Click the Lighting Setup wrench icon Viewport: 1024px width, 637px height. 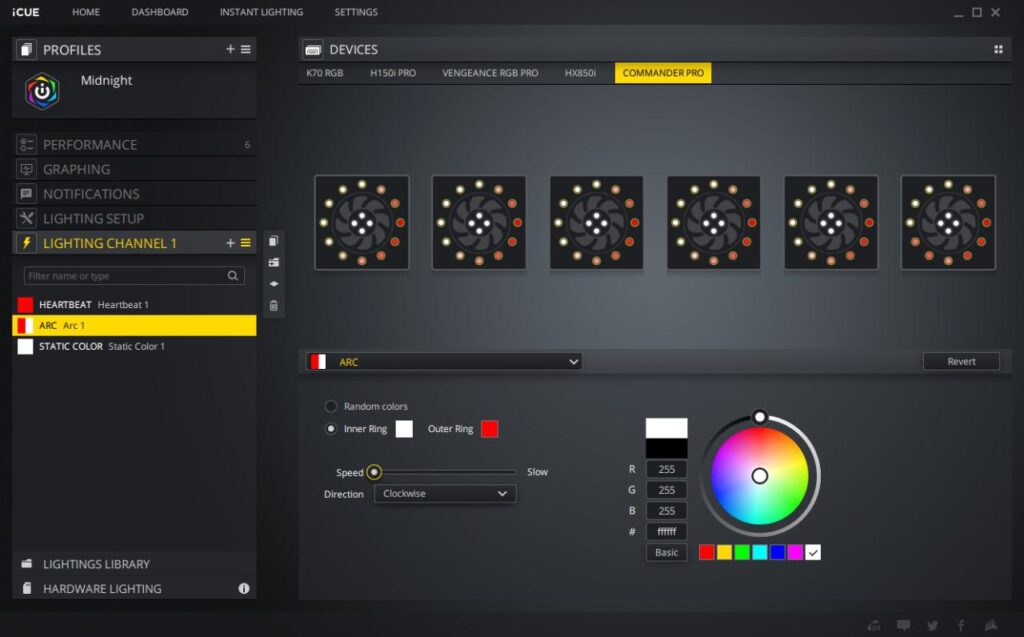click(26, 218)
